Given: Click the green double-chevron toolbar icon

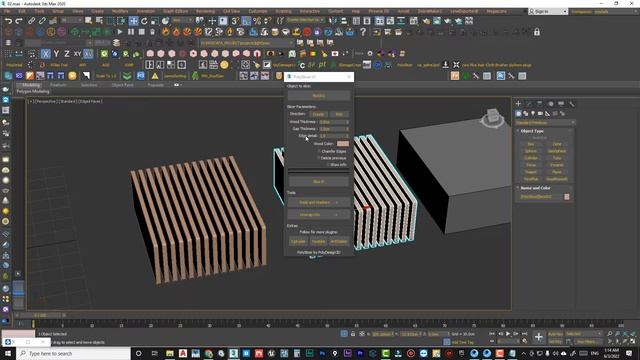Looking at the screenshot, I should 127,76.
